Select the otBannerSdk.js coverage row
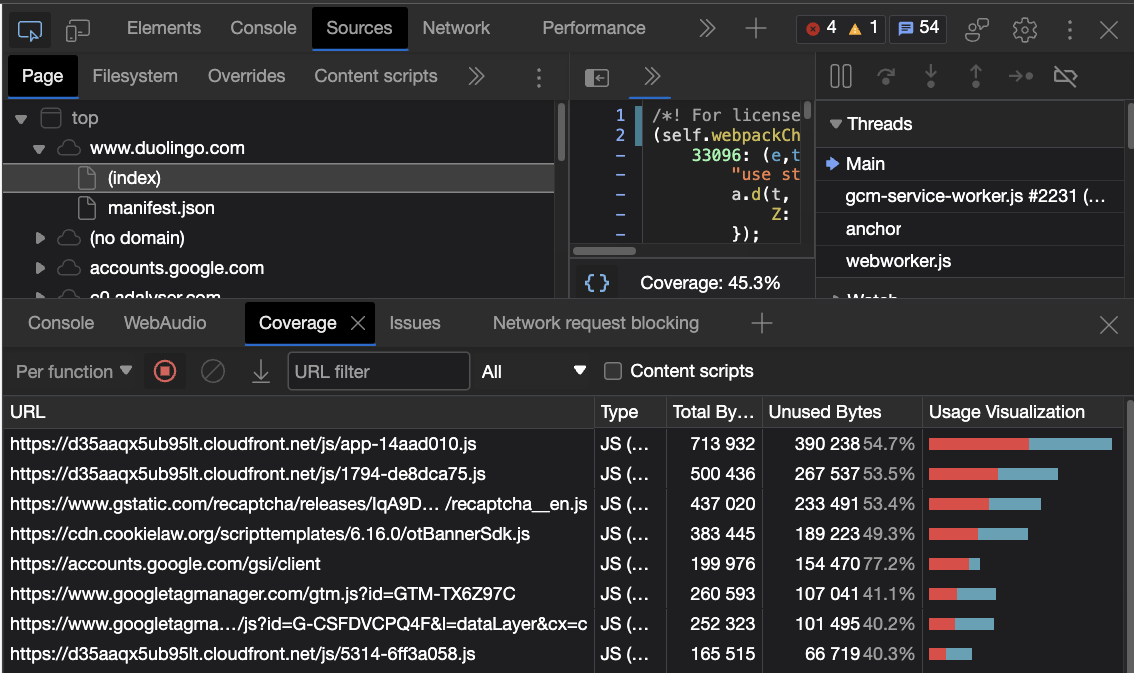 pos(563,534)
